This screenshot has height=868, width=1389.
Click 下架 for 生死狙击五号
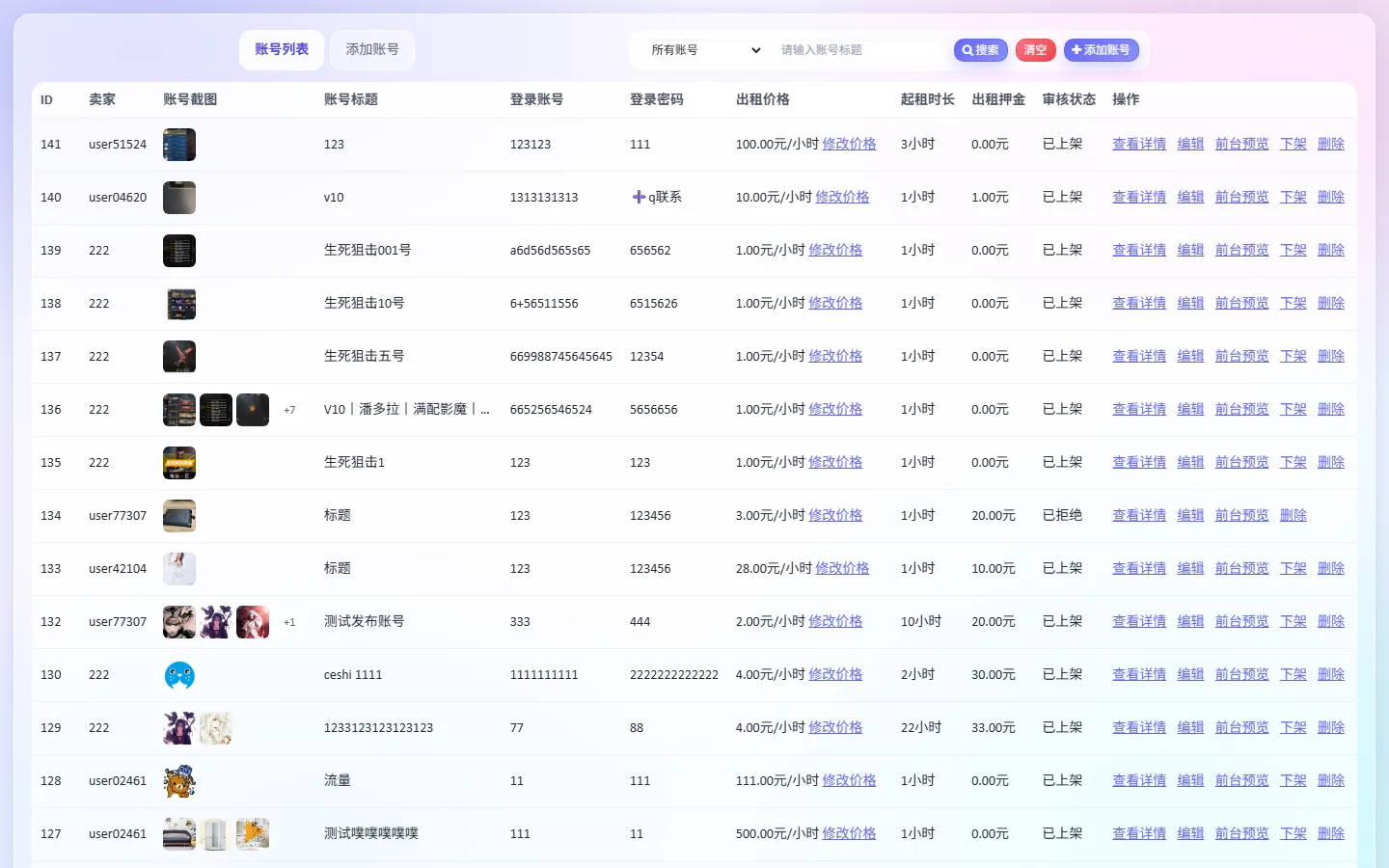(1293, 356)
